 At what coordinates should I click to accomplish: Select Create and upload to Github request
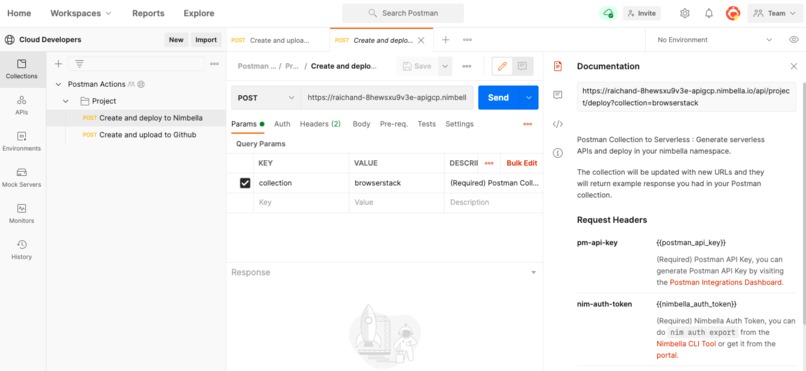pos(148,135)
